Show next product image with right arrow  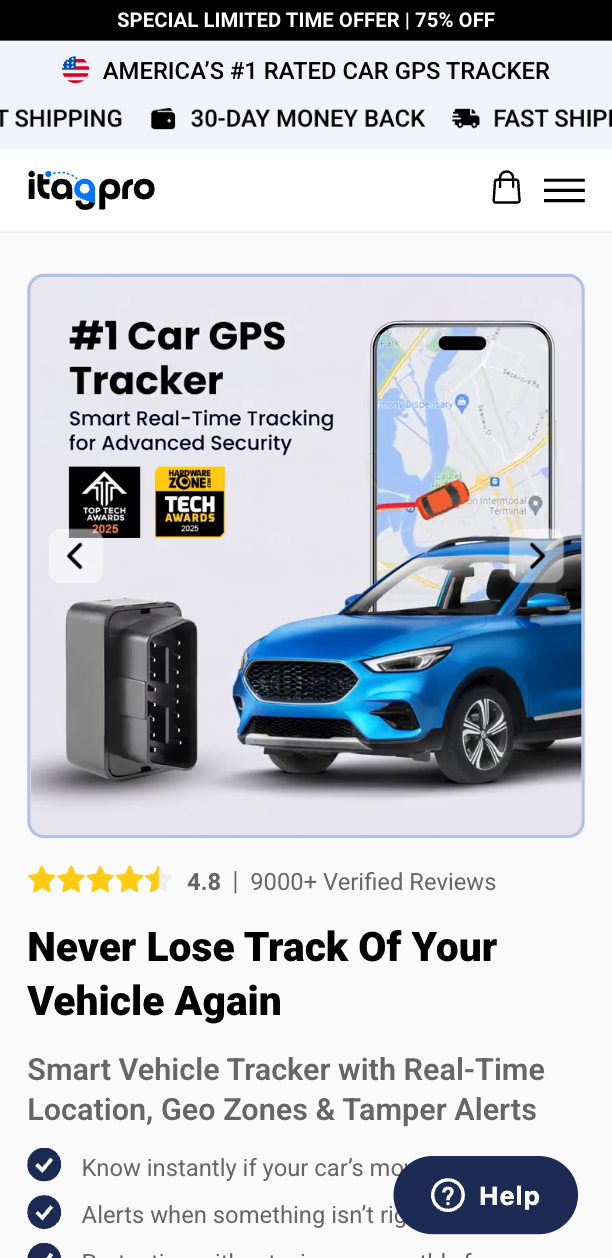point(537,556)
